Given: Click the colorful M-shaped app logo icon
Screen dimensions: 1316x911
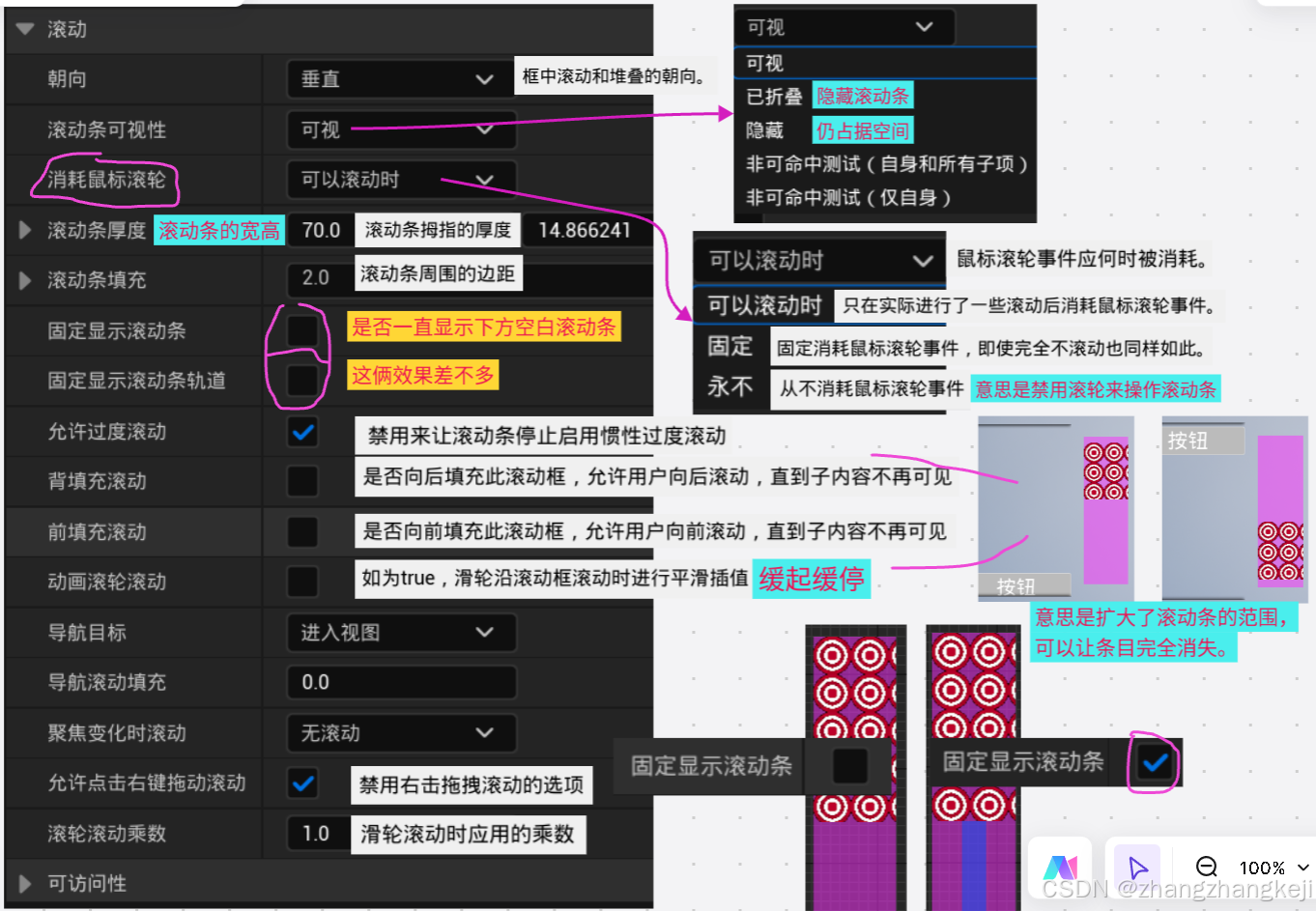Looking at the screenshot, I should click(1060, 868).
